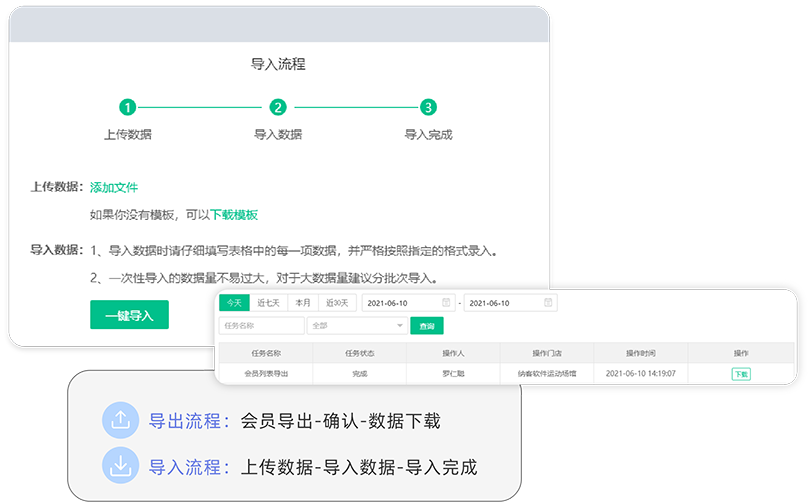
Task: Click step 1 circle 上传数据
Action: point(128,107)
